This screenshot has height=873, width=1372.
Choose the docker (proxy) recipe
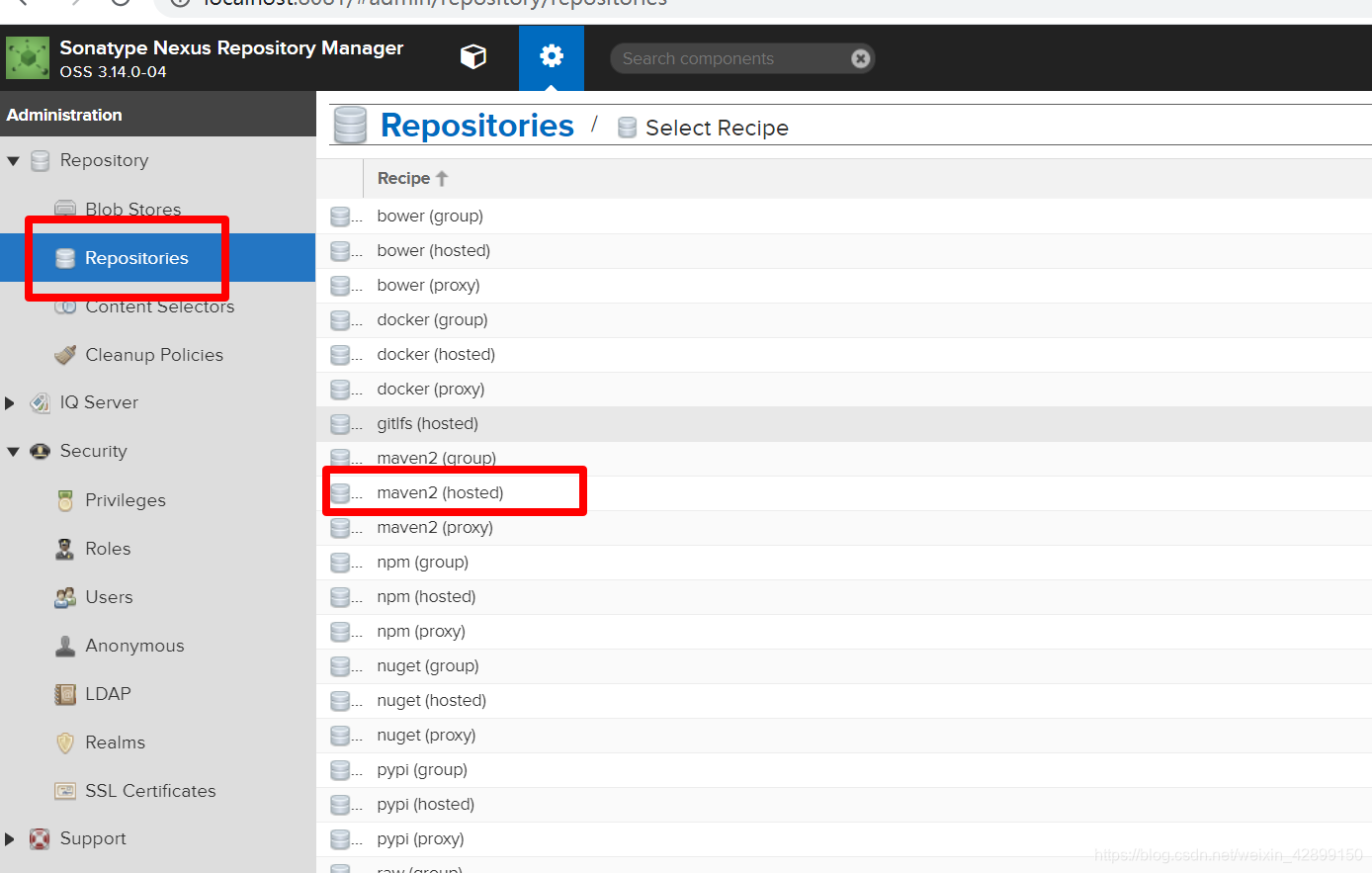[844, 390]
